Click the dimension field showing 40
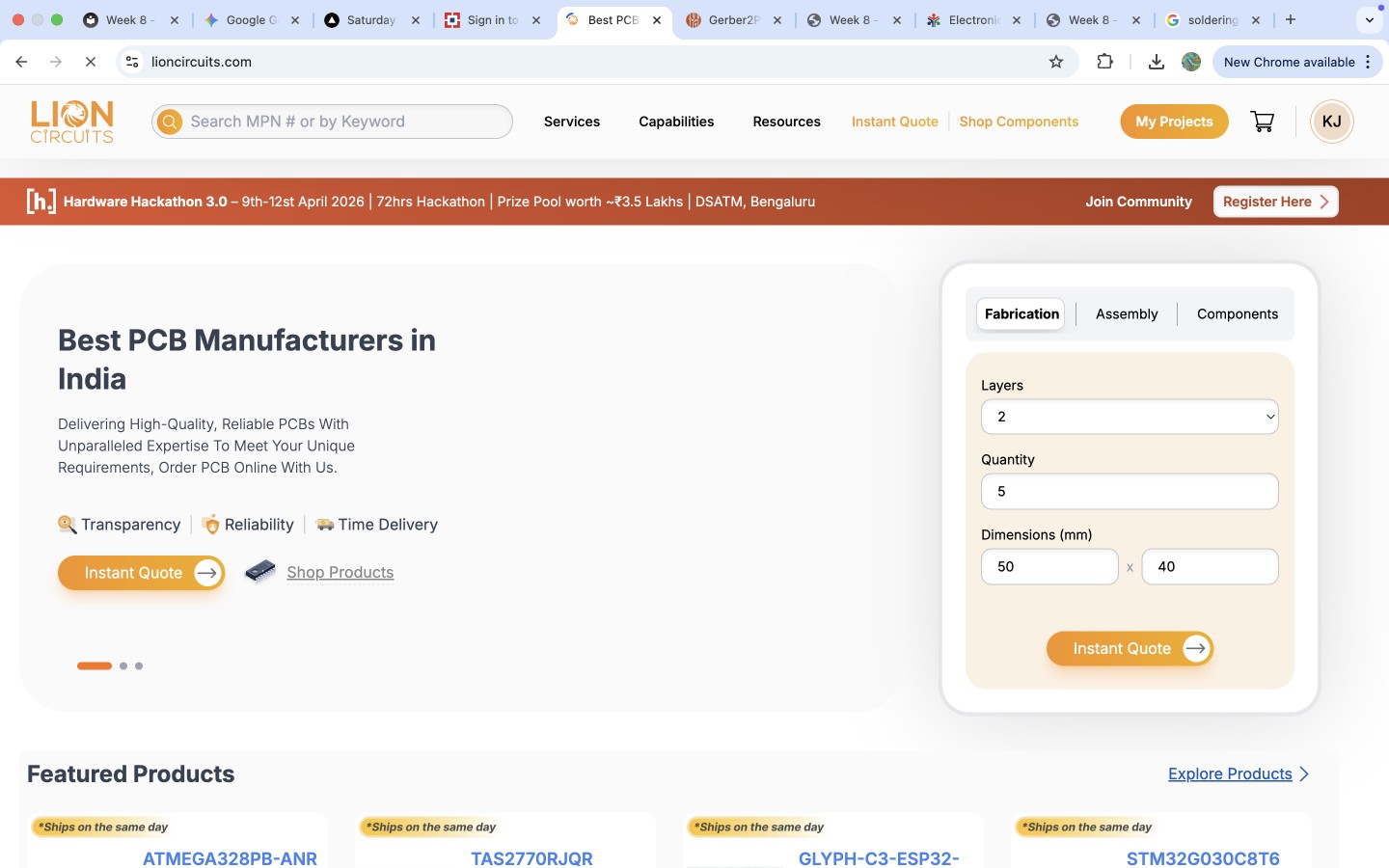 click(x=1210, y=567)
